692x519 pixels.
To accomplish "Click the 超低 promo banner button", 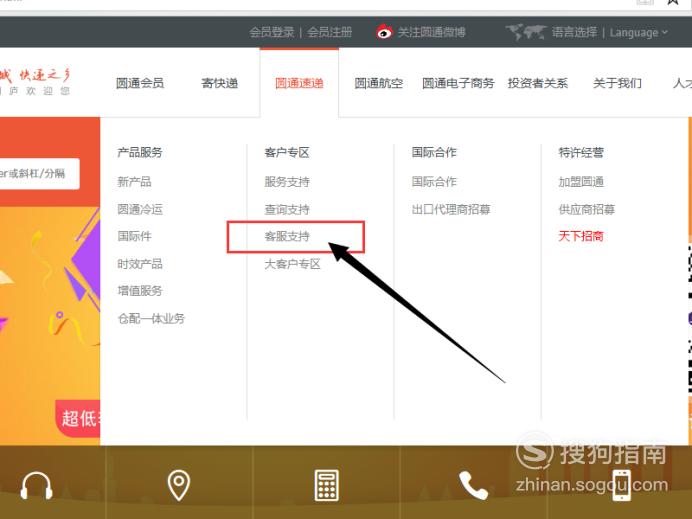I will pos(78,418).
